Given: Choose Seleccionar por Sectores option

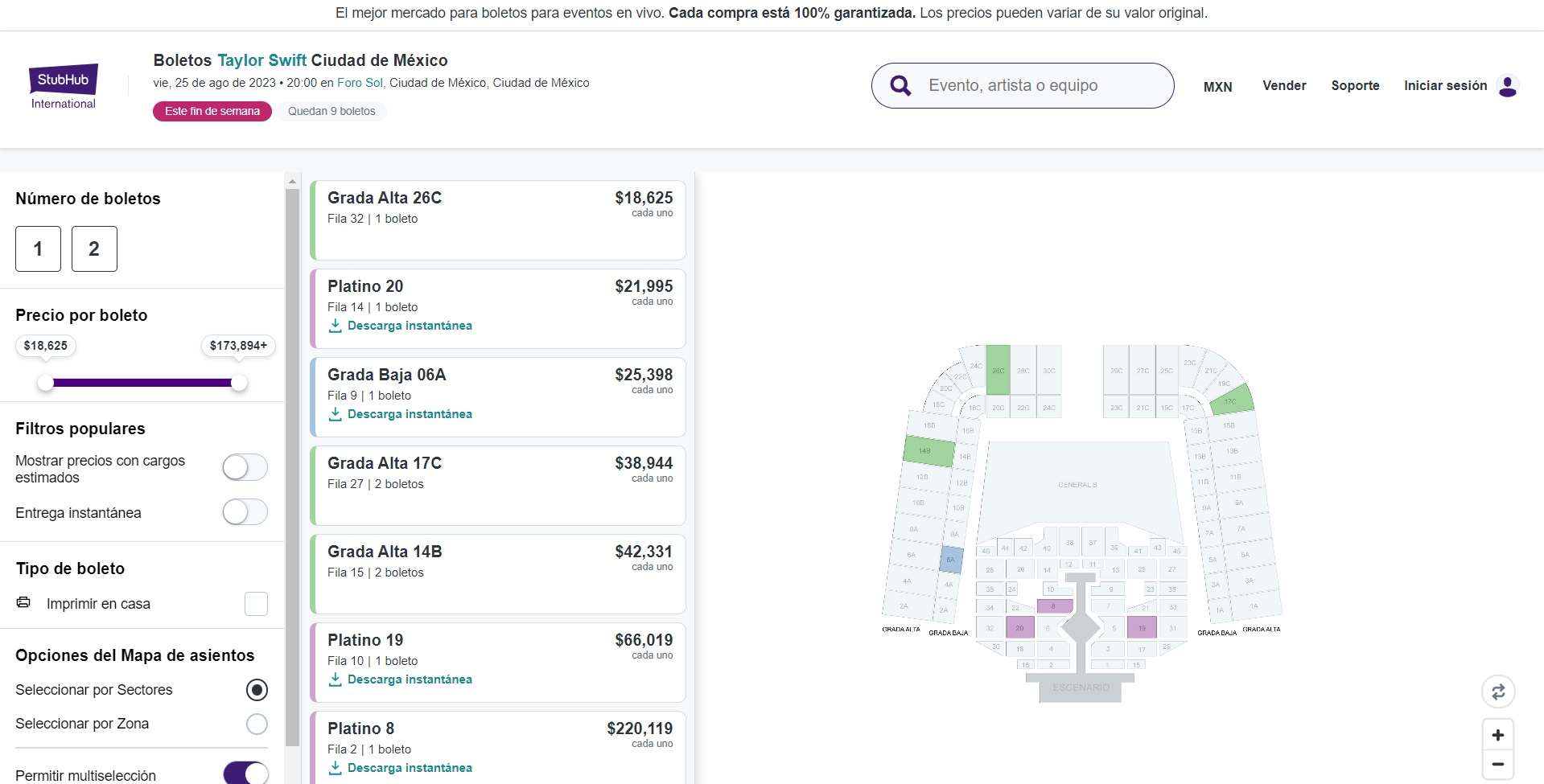Looking at the screenshot, I should click(257, 690).
